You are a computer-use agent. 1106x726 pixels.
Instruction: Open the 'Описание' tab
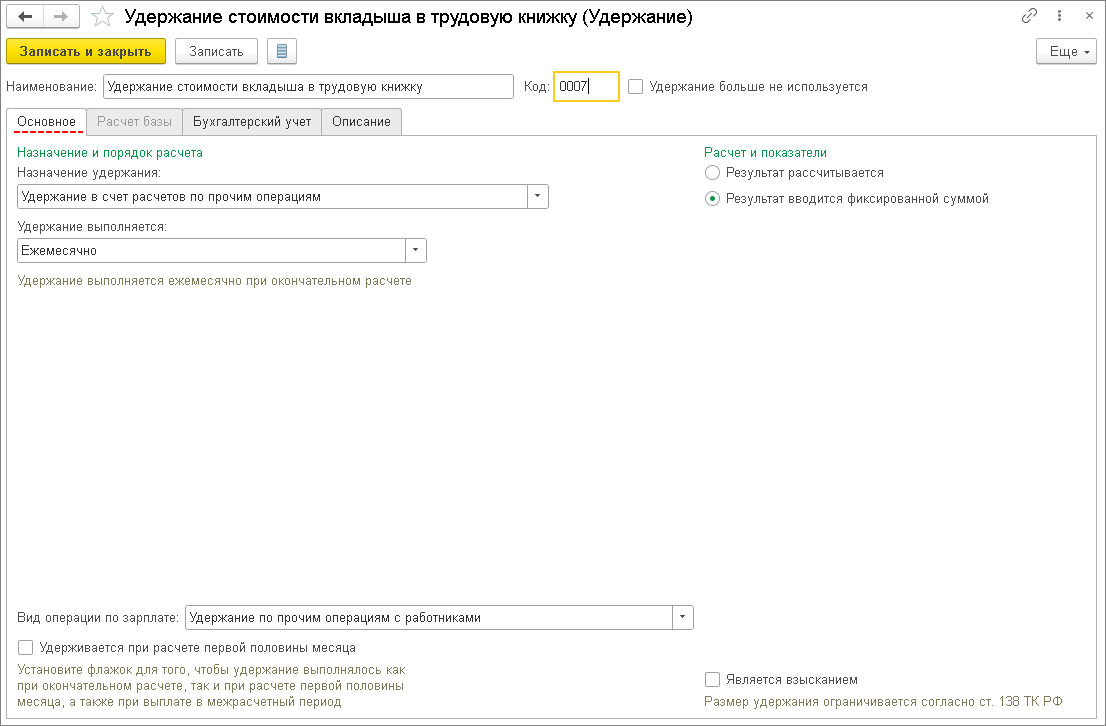point(361,122)
